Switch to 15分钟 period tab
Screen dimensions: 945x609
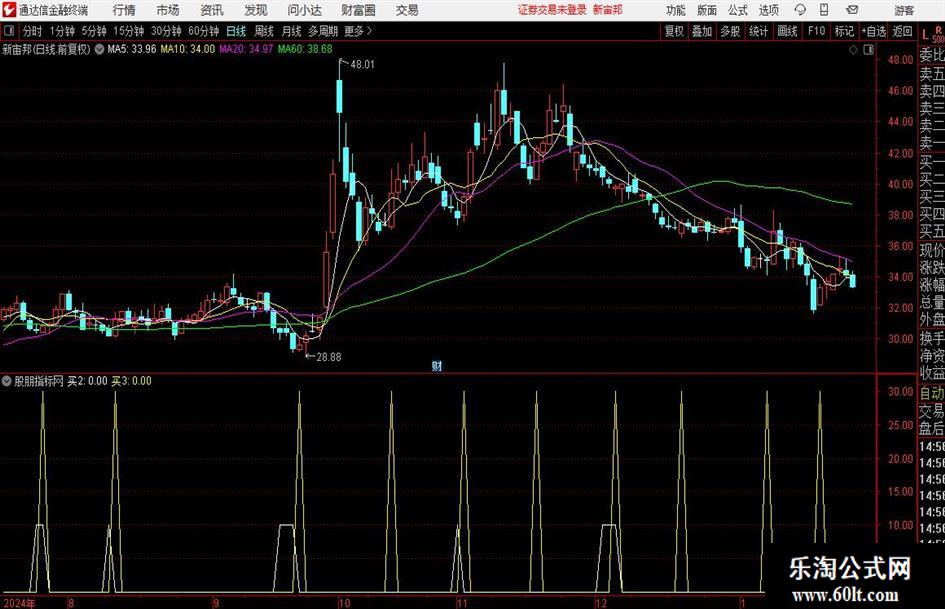pyautogui.click(x=128, y=31)
